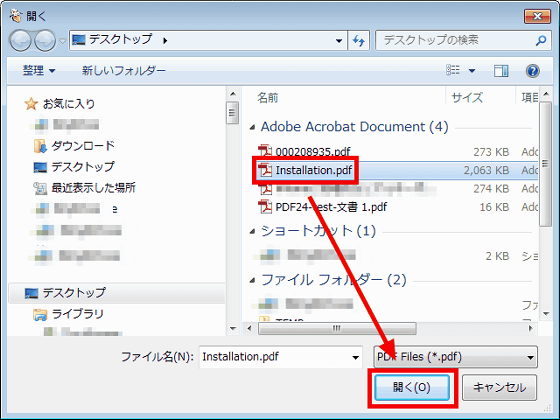Open the ファイル名 dropdown arrow

tap(355, 357)
